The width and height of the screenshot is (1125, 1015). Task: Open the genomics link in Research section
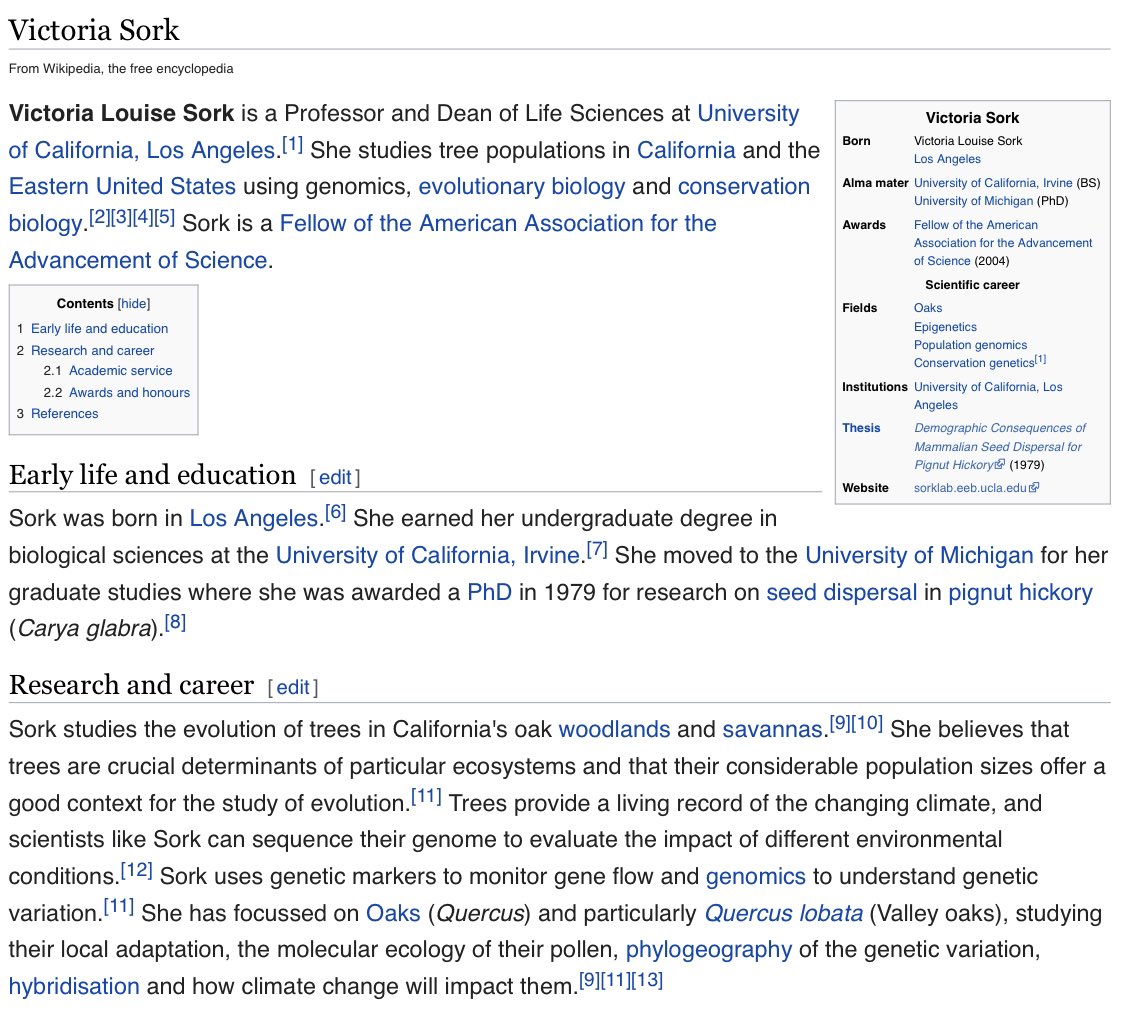coord(756,877)
